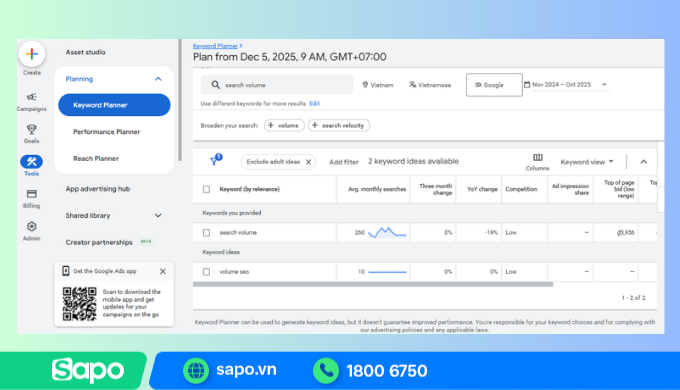Viewport: 680px width, 390px height.
Task: Sort by Ad impression share column
Action: [570, 189]
